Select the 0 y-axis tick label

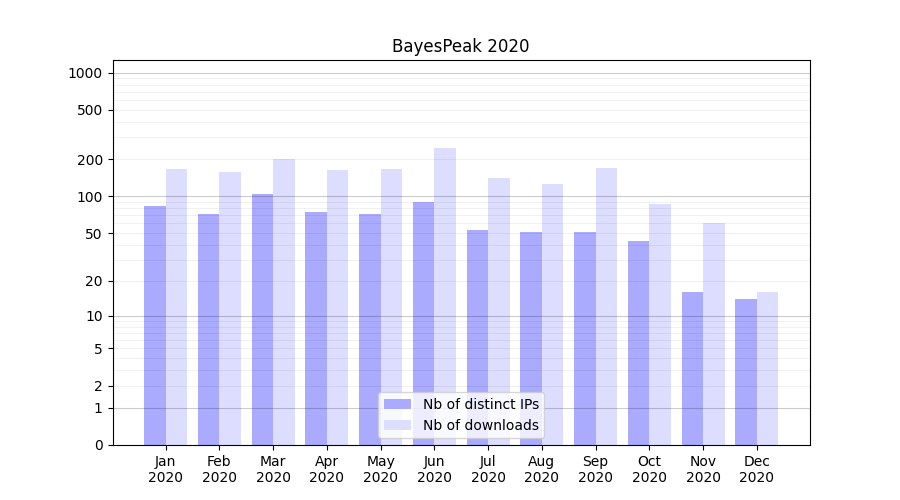(98, 445)
